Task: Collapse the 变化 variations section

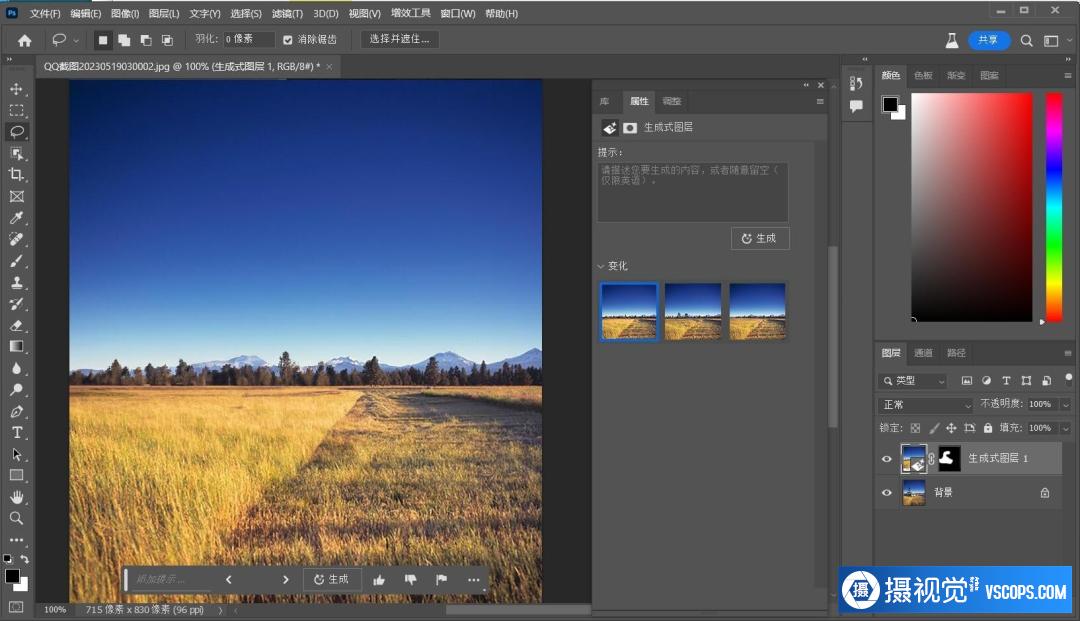Action: pyautogui.click(x=601, y=266)
